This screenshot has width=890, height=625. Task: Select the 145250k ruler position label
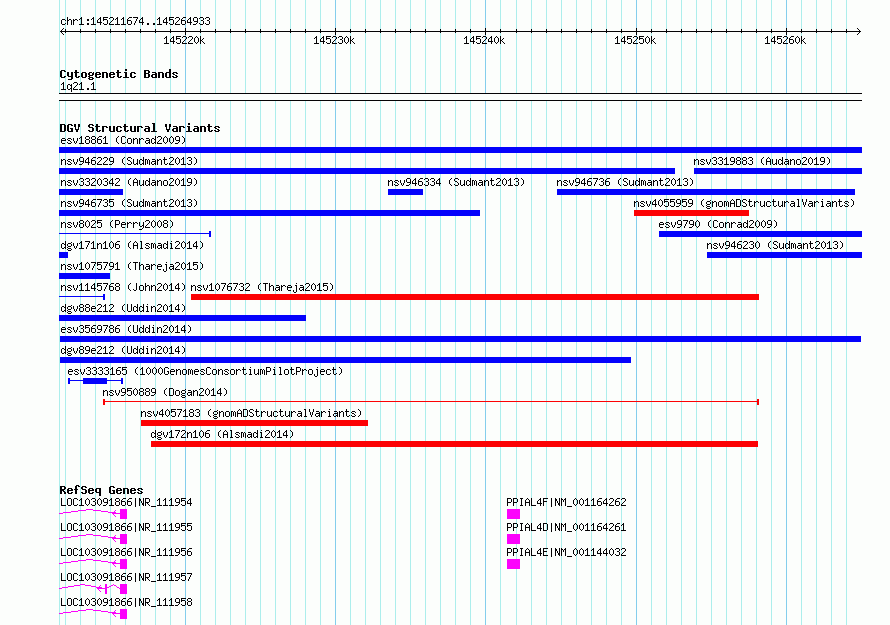[x=635, y=40]
